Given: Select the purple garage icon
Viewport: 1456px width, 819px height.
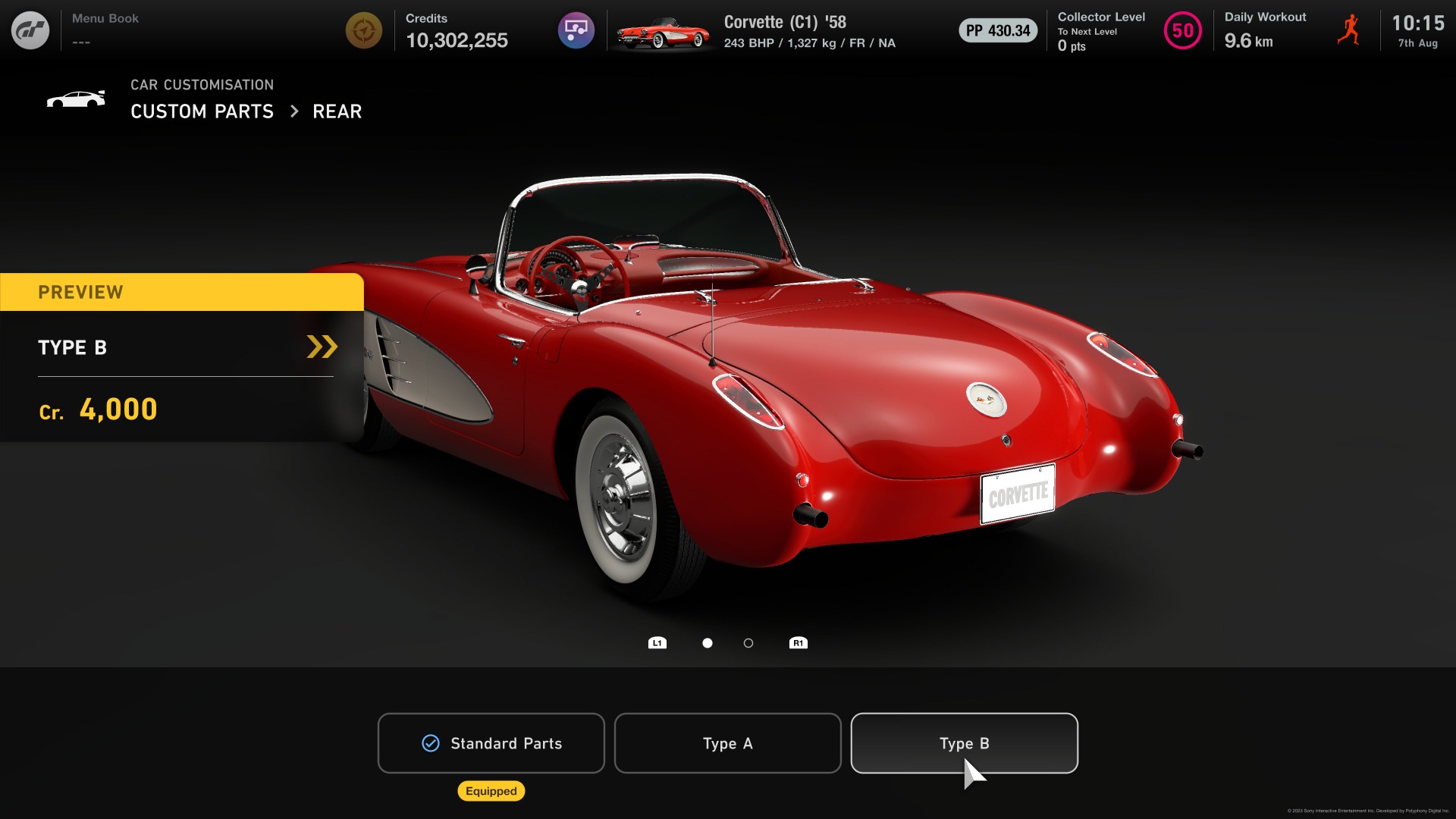Looking at the screenshot, I should tap(576, 30).
